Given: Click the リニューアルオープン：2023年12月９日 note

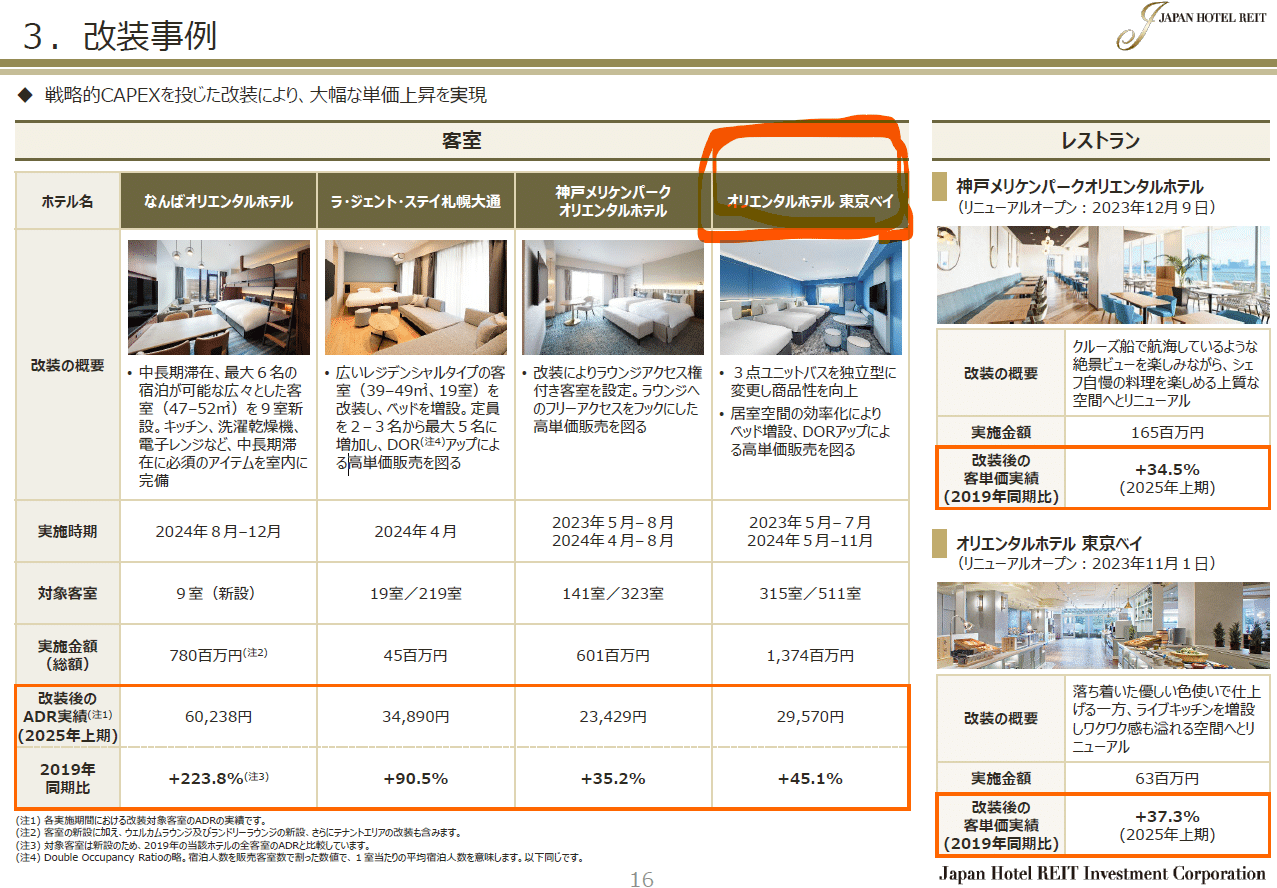Looking at the screenshot, I should pyautogui.click(x=1086, y=208).
